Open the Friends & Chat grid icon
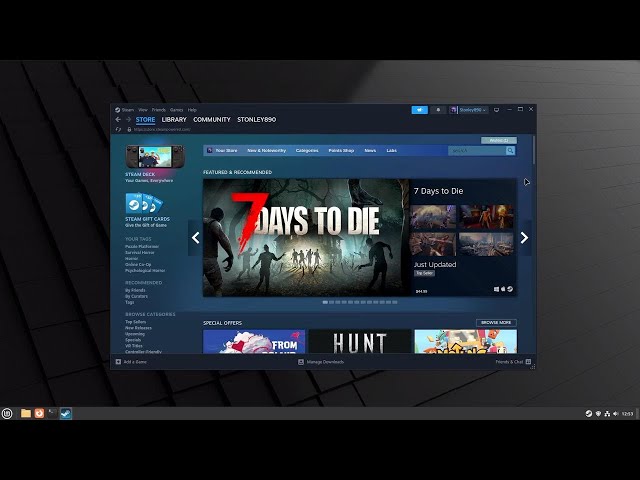 pos(528,362)
